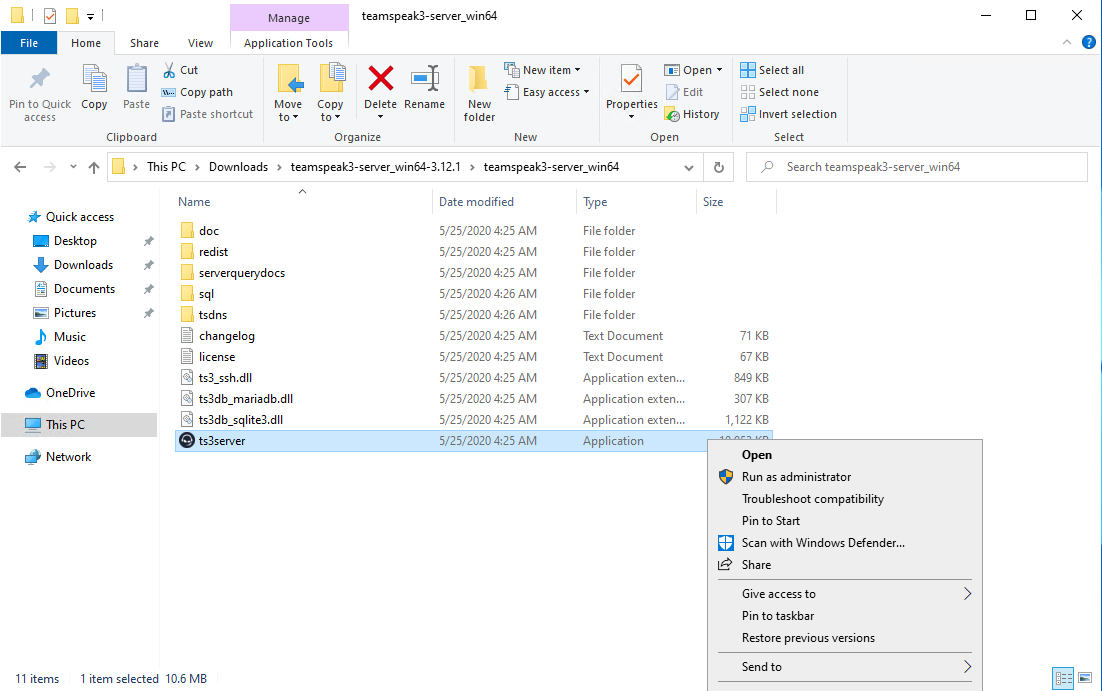Click Paste shortcut in the ribbon
Viewport: 1102px width, 691px height.
(208, 114)
